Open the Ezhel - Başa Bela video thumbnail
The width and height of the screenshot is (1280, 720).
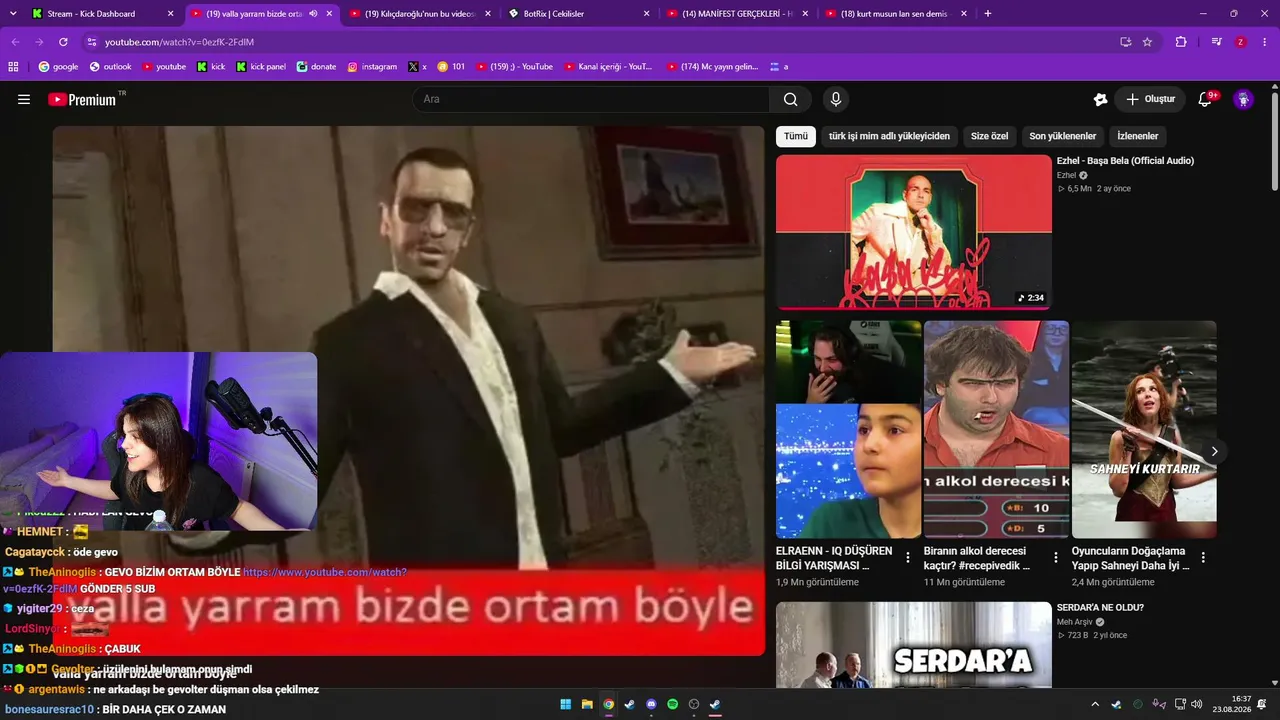(x=914, y=232)
